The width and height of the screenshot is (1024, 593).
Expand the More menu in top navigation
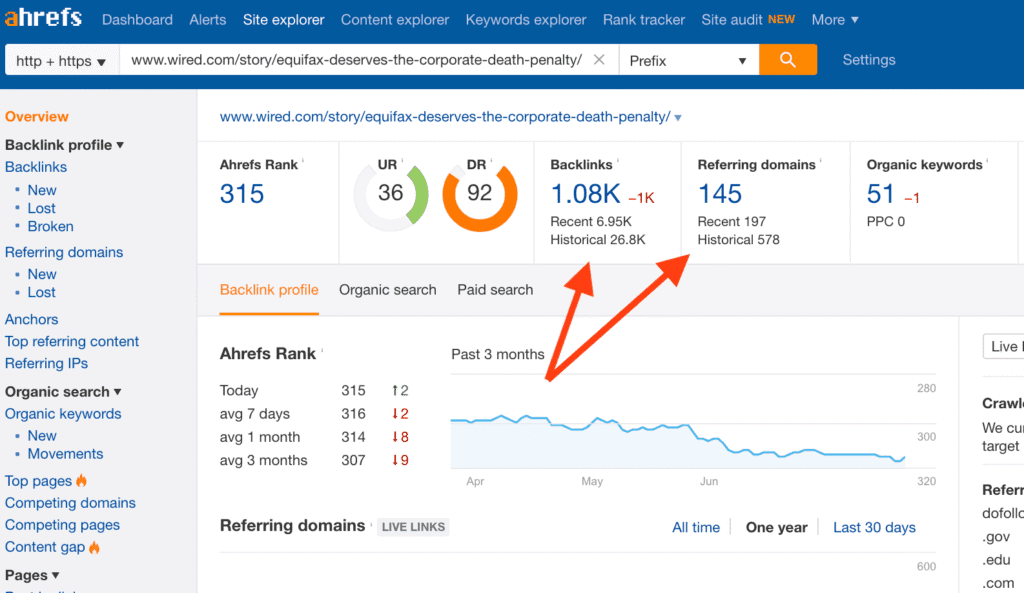(835, 19)
